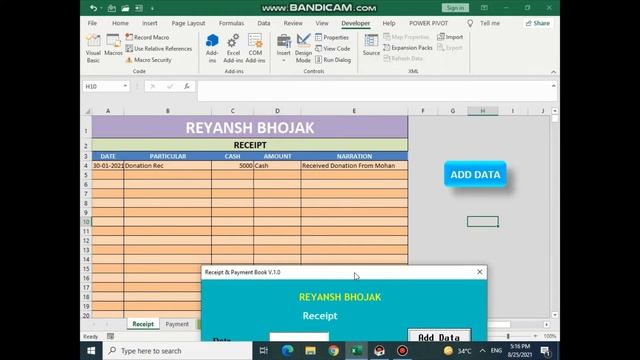Switch to the Data tab
Screen dimensions: 640x360
coord(264,23)
